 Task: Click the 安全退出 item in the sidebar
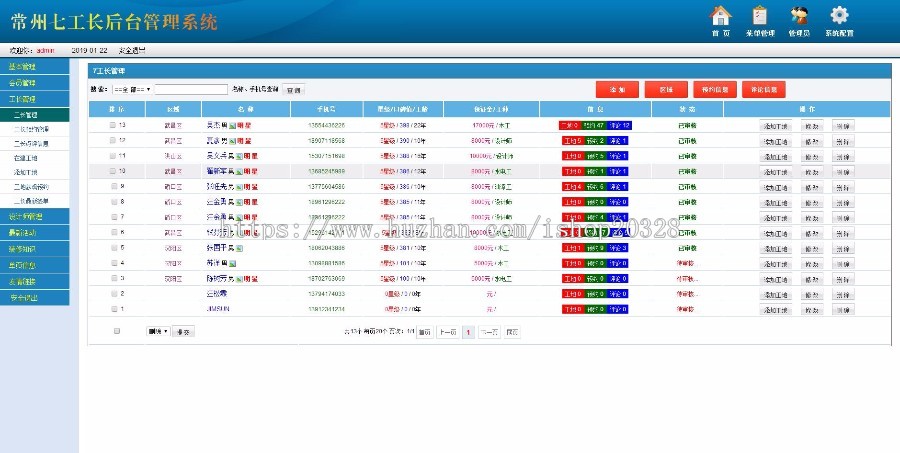(34, 297)
